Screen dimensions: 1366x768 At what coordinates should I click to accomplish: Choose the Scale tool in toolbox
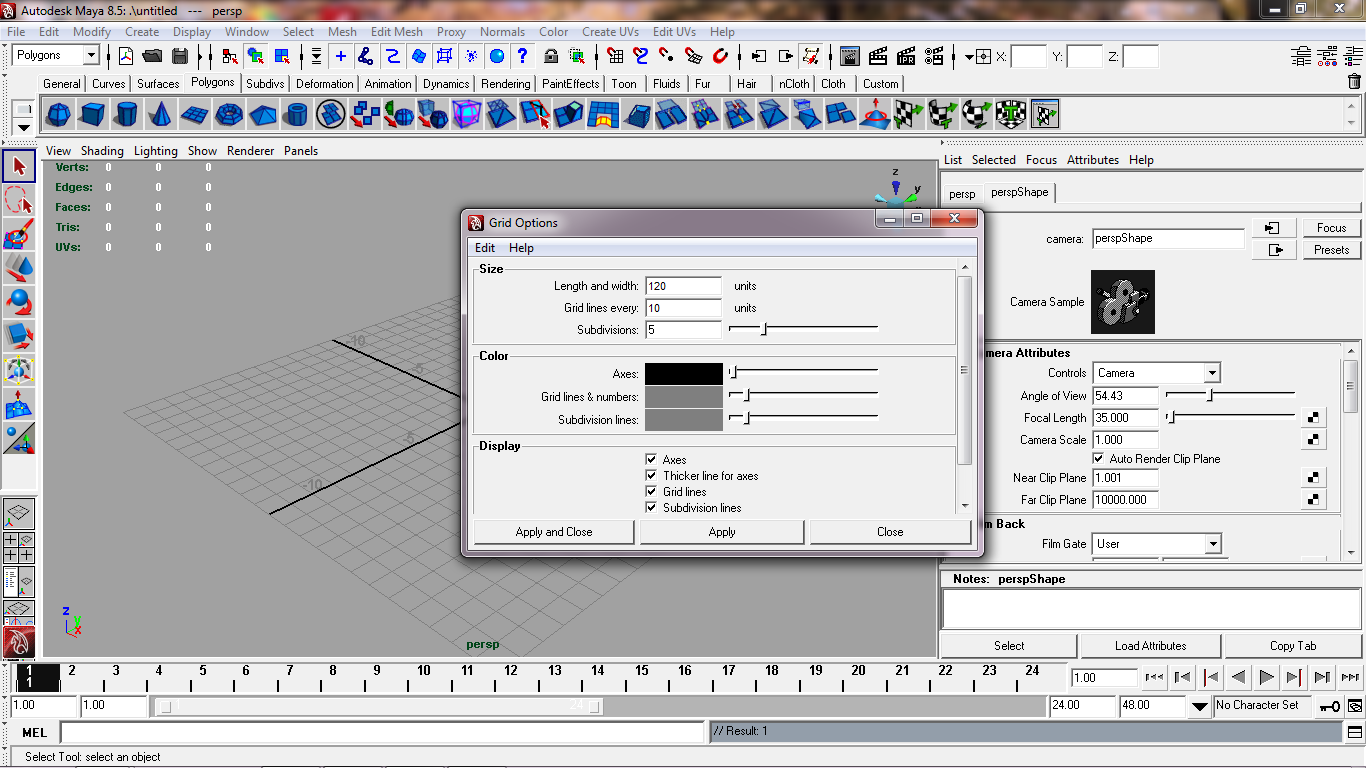click(x=19, y=336)
